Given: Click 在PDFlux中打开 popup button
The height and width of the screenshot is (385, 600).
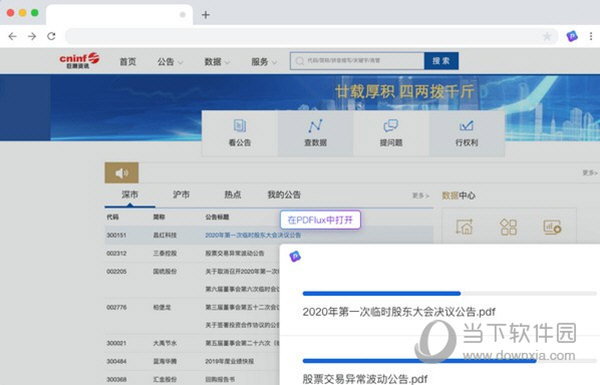Looking at the screenshot, I should point(320,220).
